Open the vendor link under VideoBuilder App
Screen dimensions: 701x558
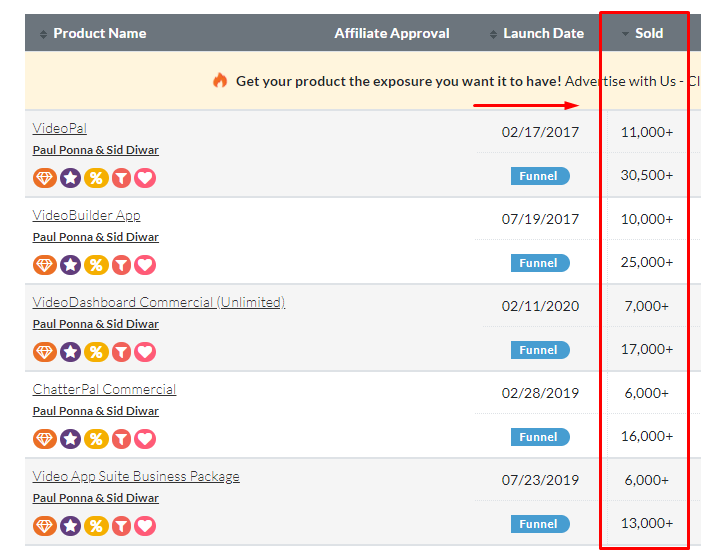click(x=96, y=237)
